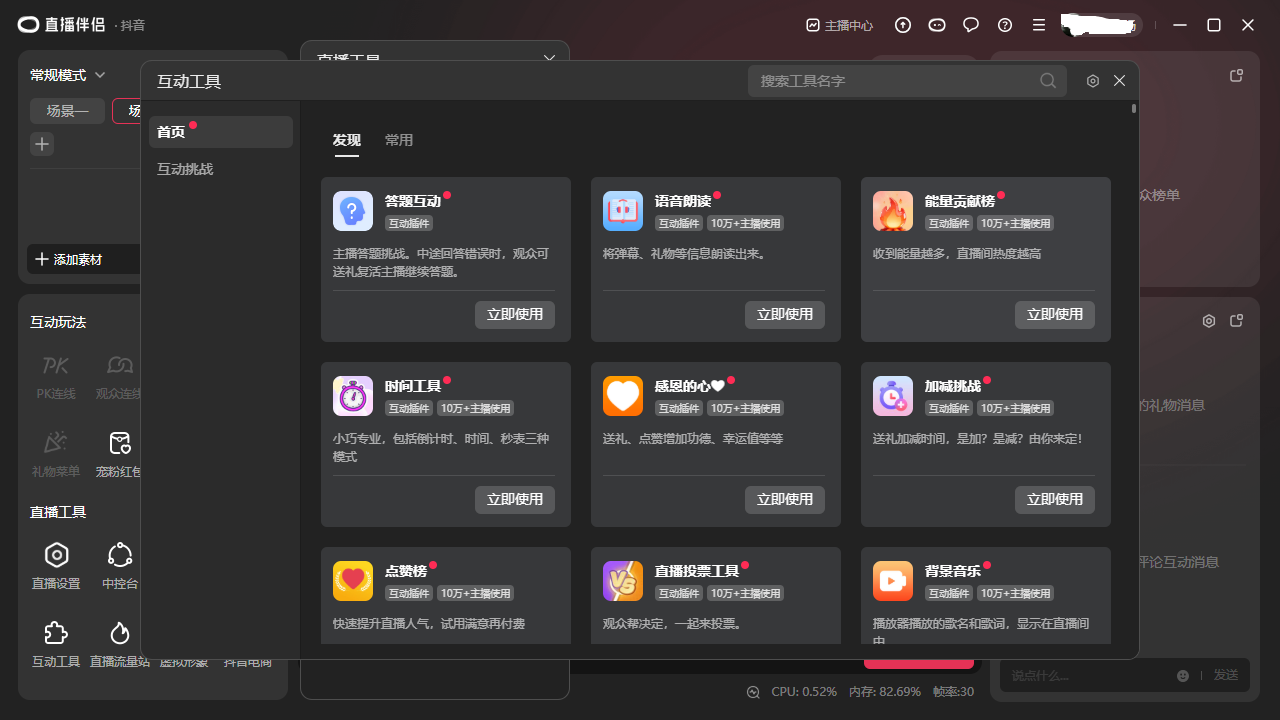The image size is (1280, 720).
Task: Click the 能量贡献榜 fire icon
Action: coord(893,211)
